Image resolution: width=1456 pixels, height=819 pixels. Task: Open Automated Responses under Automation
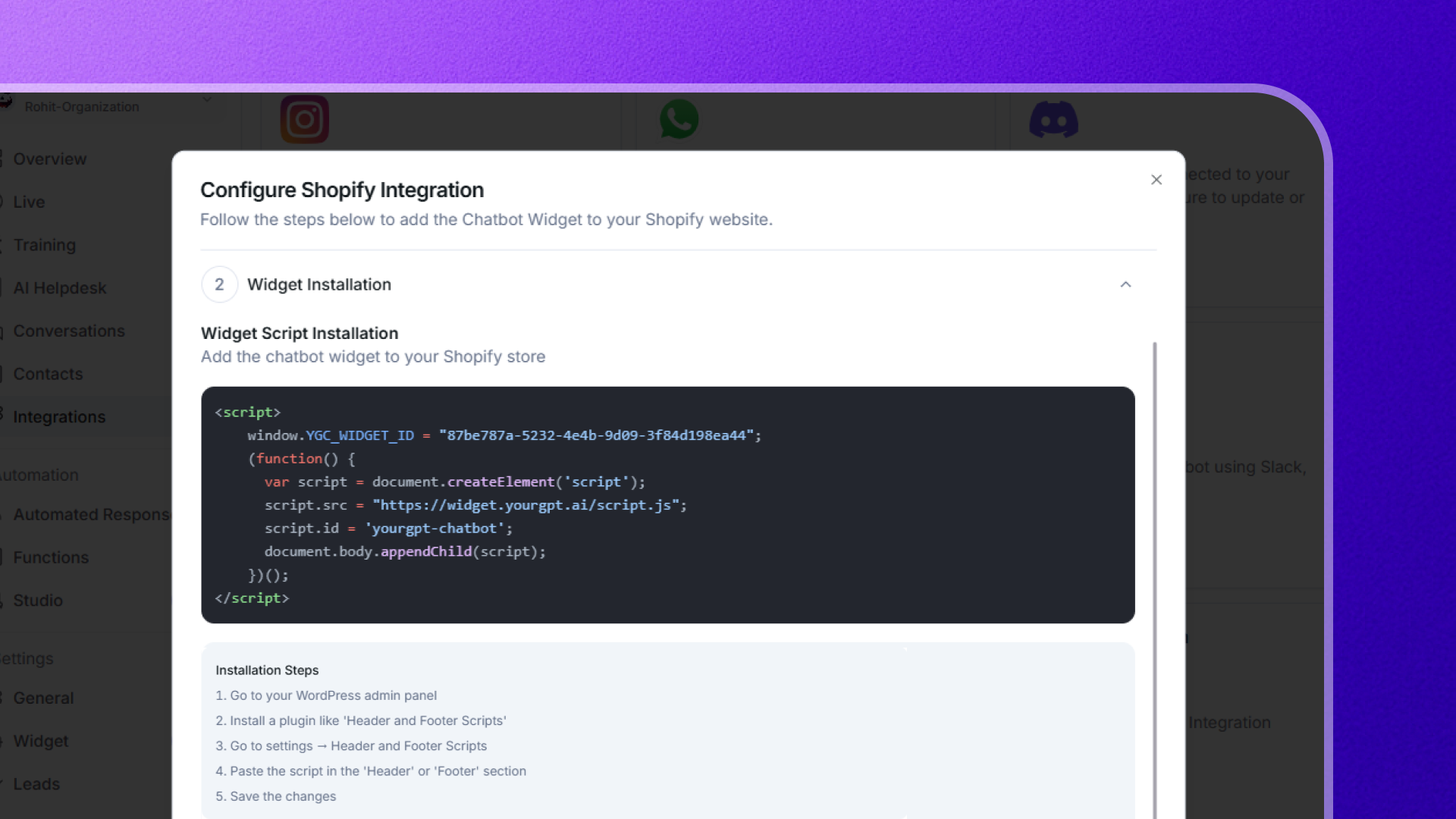click(x=91, y=515)
